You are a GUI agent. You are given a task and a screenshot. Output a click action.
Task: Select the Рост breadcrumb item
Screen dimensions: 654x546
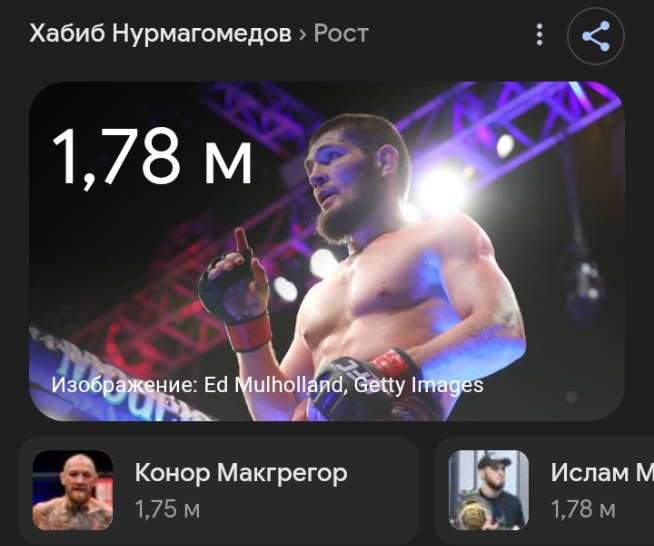341,34
